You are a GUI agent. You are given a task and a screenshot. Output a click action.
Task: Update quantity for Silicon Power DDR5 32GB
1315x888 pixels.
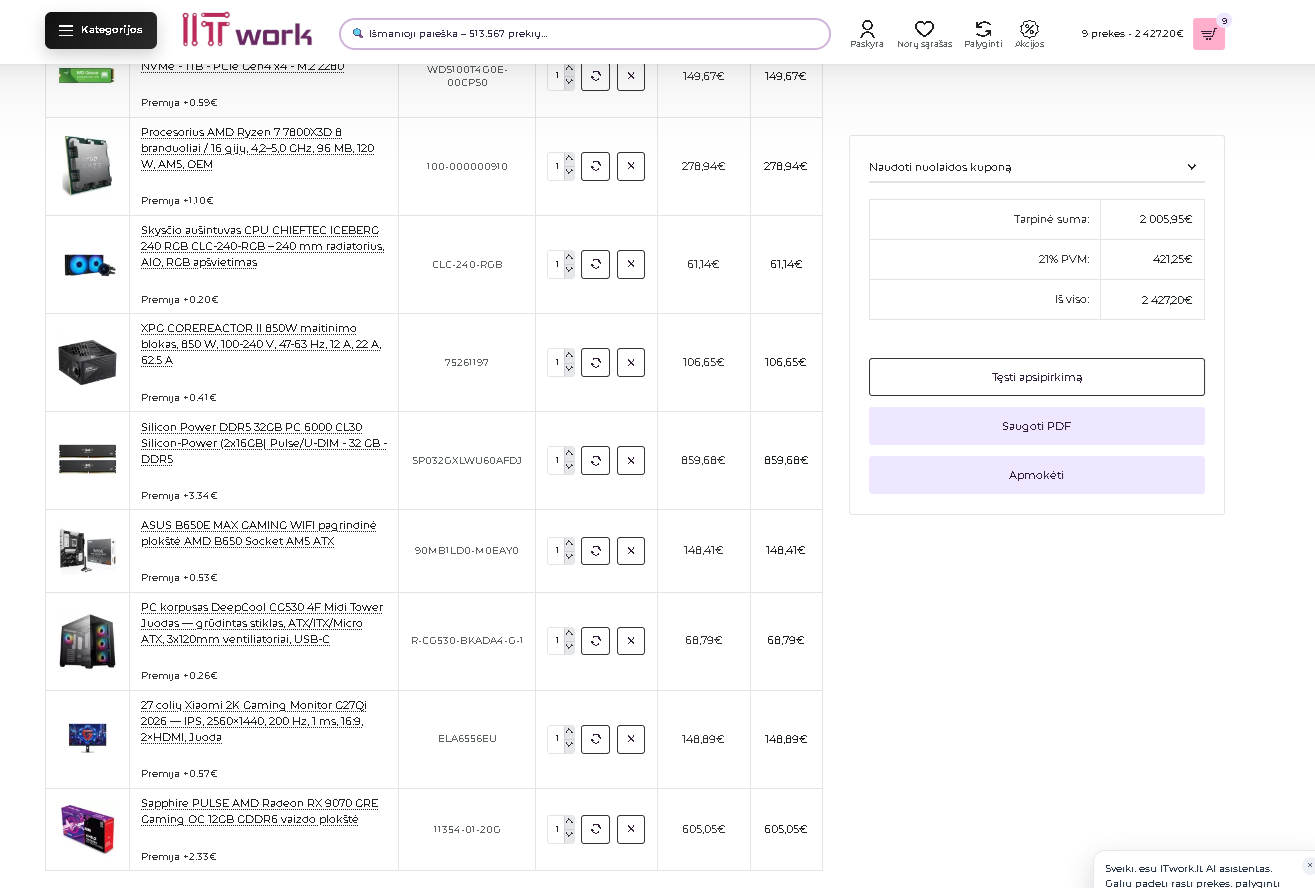595,460
